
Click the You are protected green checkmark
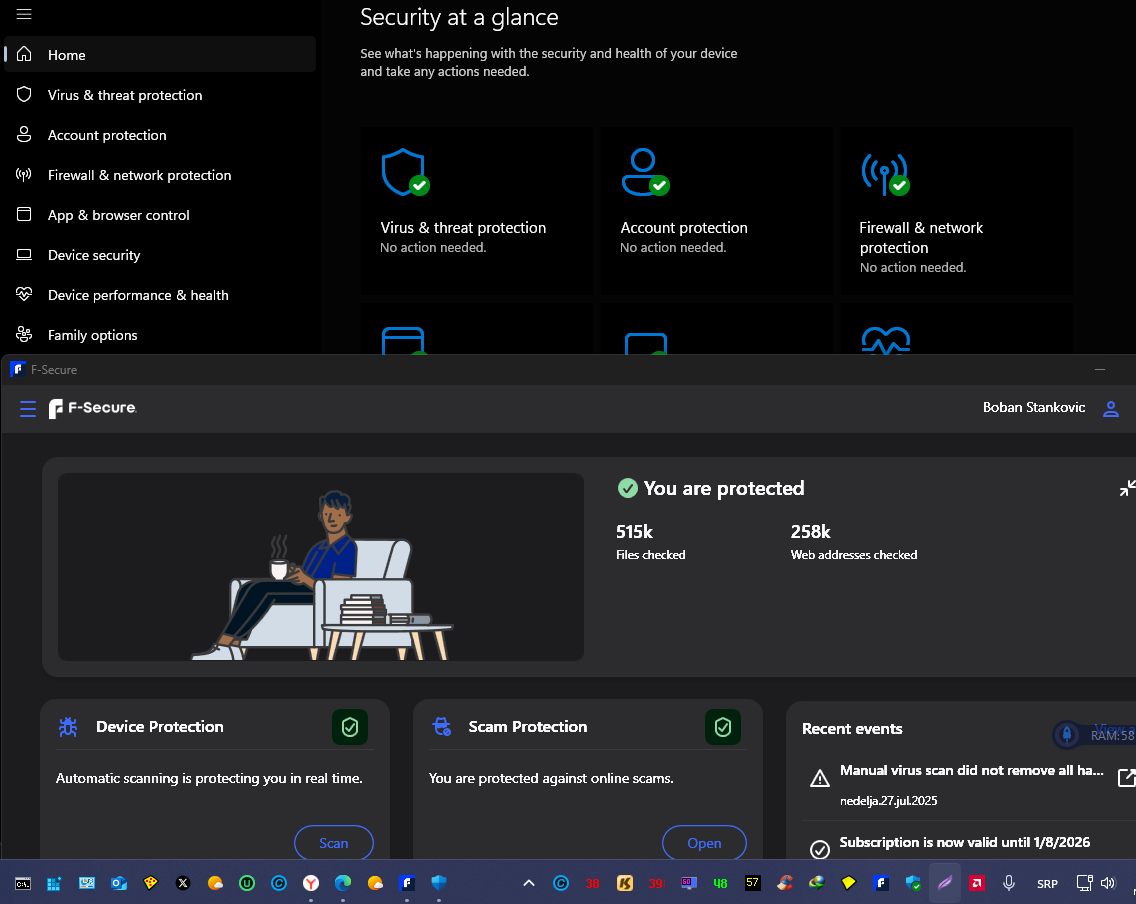(x=627, y=488)
